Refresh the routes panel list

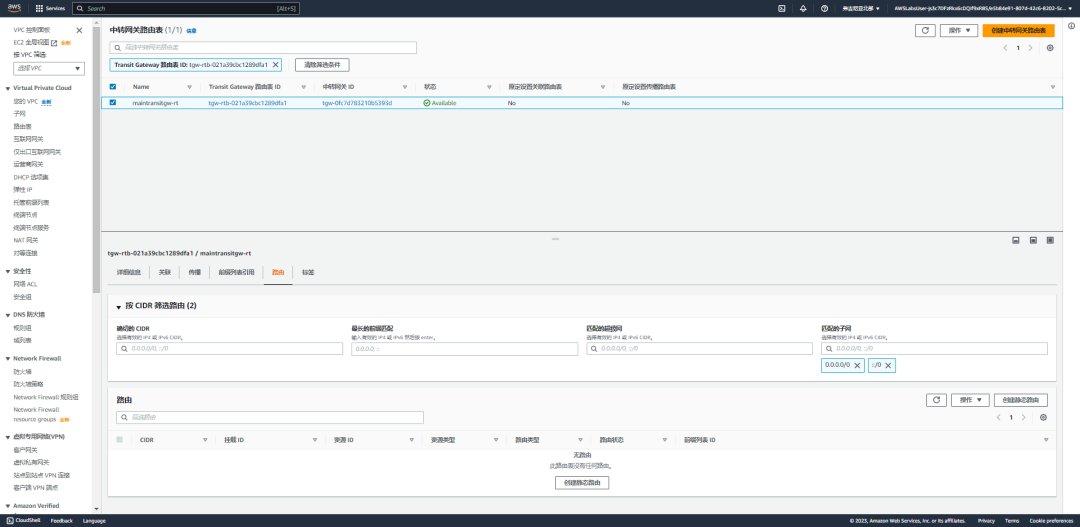(x=935, y=400)
